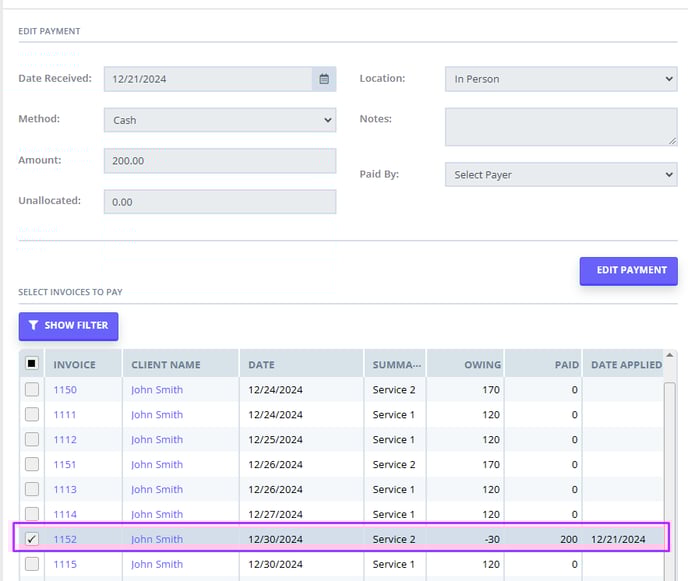
Task: Open the Location dropdown set to In Person
Action: (x=561, y=79)
